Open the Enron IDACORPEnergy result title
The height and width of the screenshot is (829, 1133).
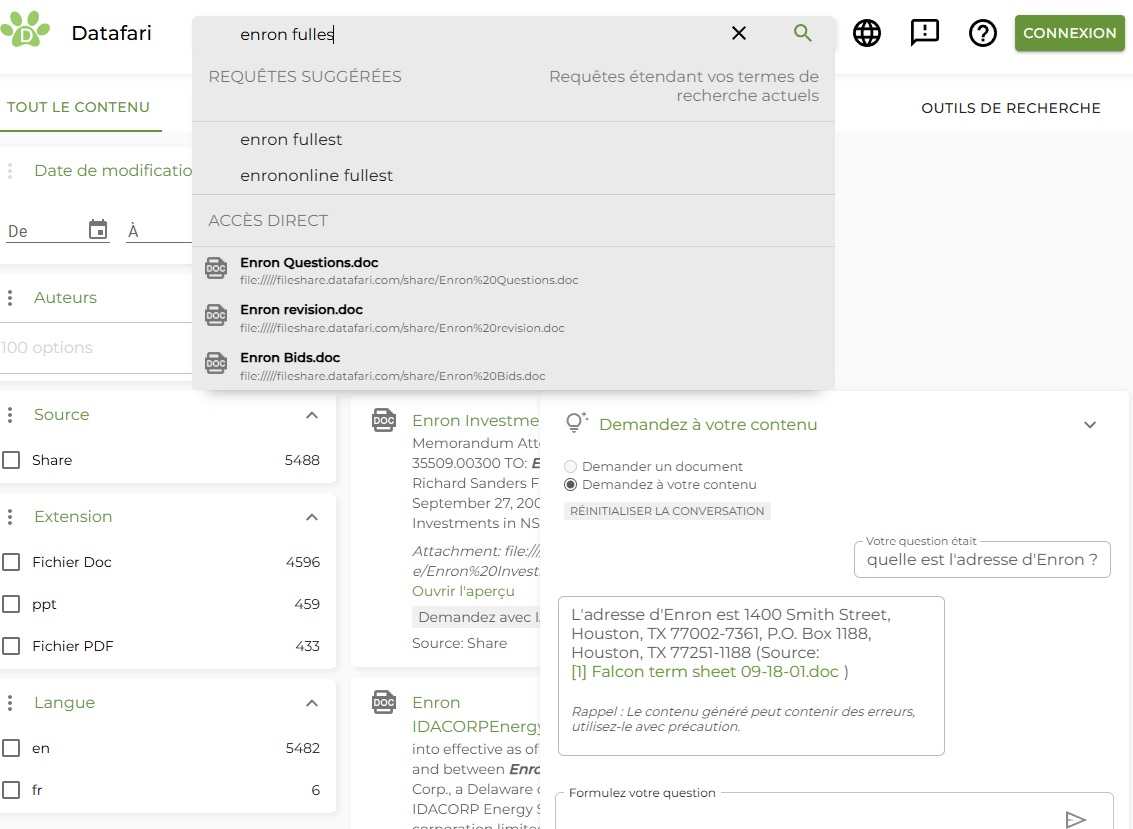pyautogui.click(x=475, y=714)
